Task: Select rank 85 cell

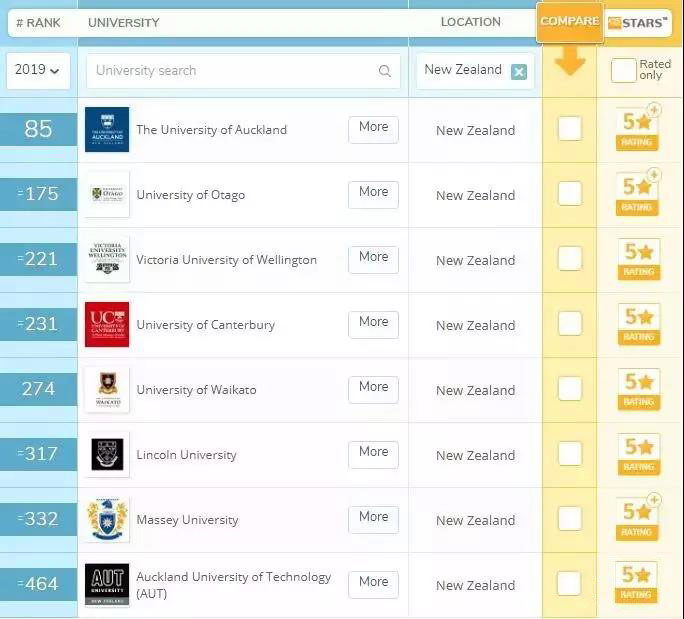Action: tap(38, 130)
